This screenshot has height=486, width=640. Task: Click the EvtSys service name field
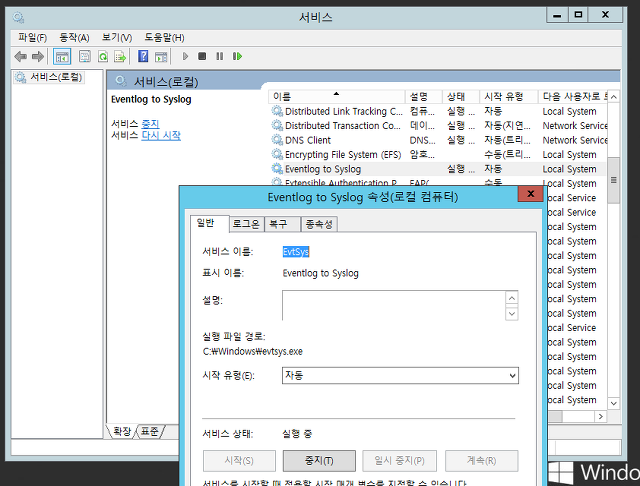click(x=296, y=252)
